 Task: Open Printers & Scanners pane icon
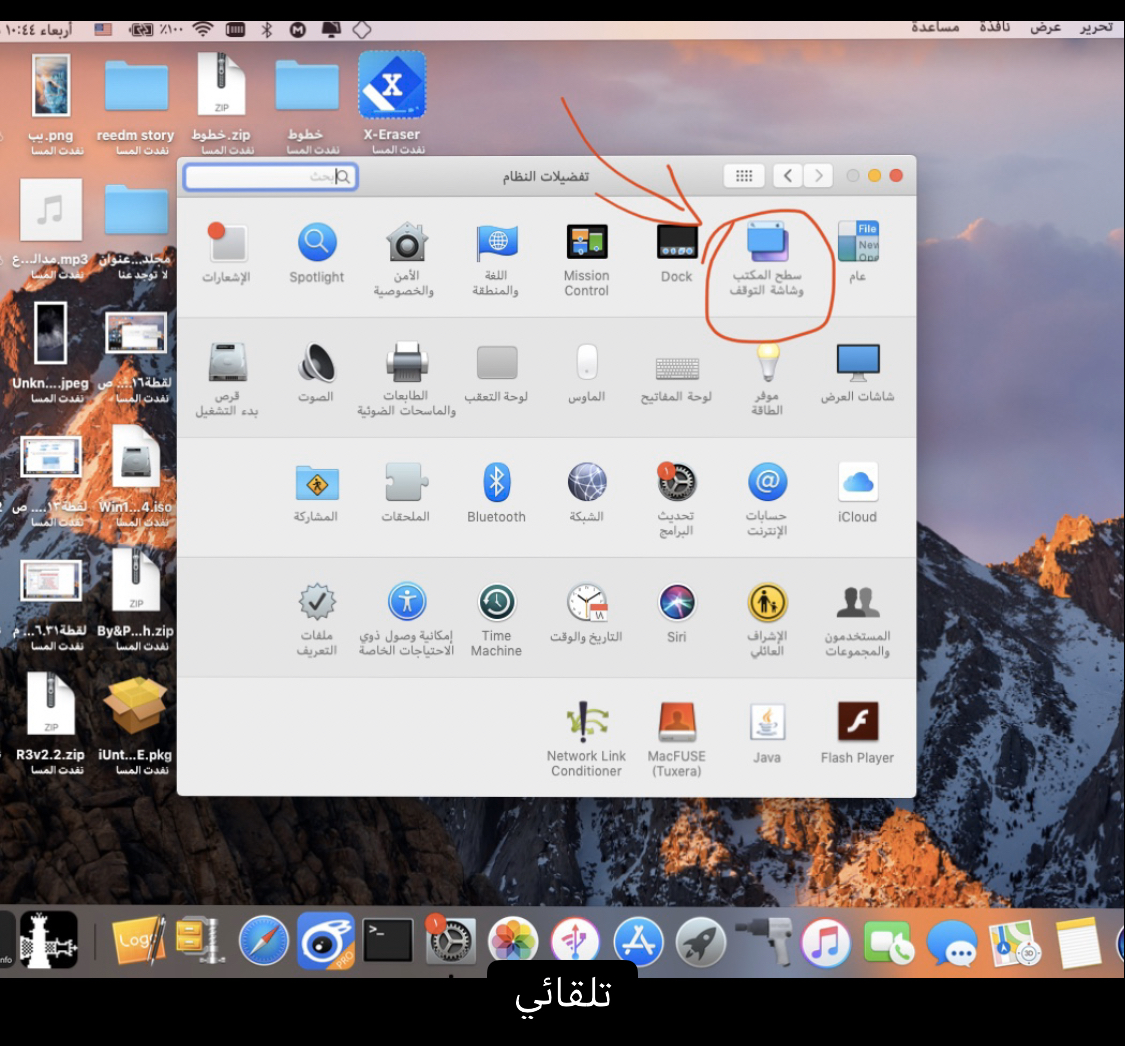click(407, 362)
